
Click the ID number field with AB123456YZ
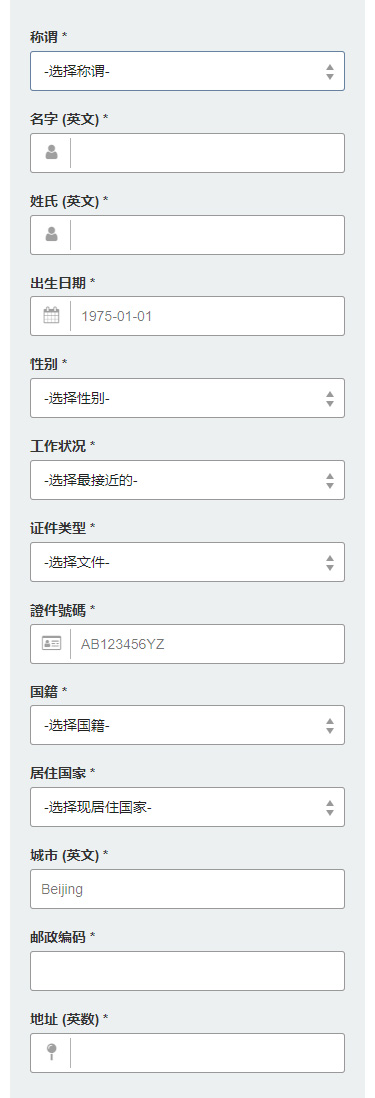pyautogui.click(x=207, y=644)
